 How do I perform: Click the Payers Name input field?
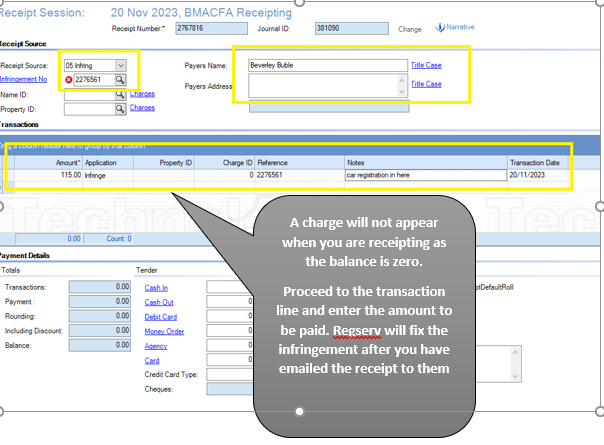click(x=327, y=65)
